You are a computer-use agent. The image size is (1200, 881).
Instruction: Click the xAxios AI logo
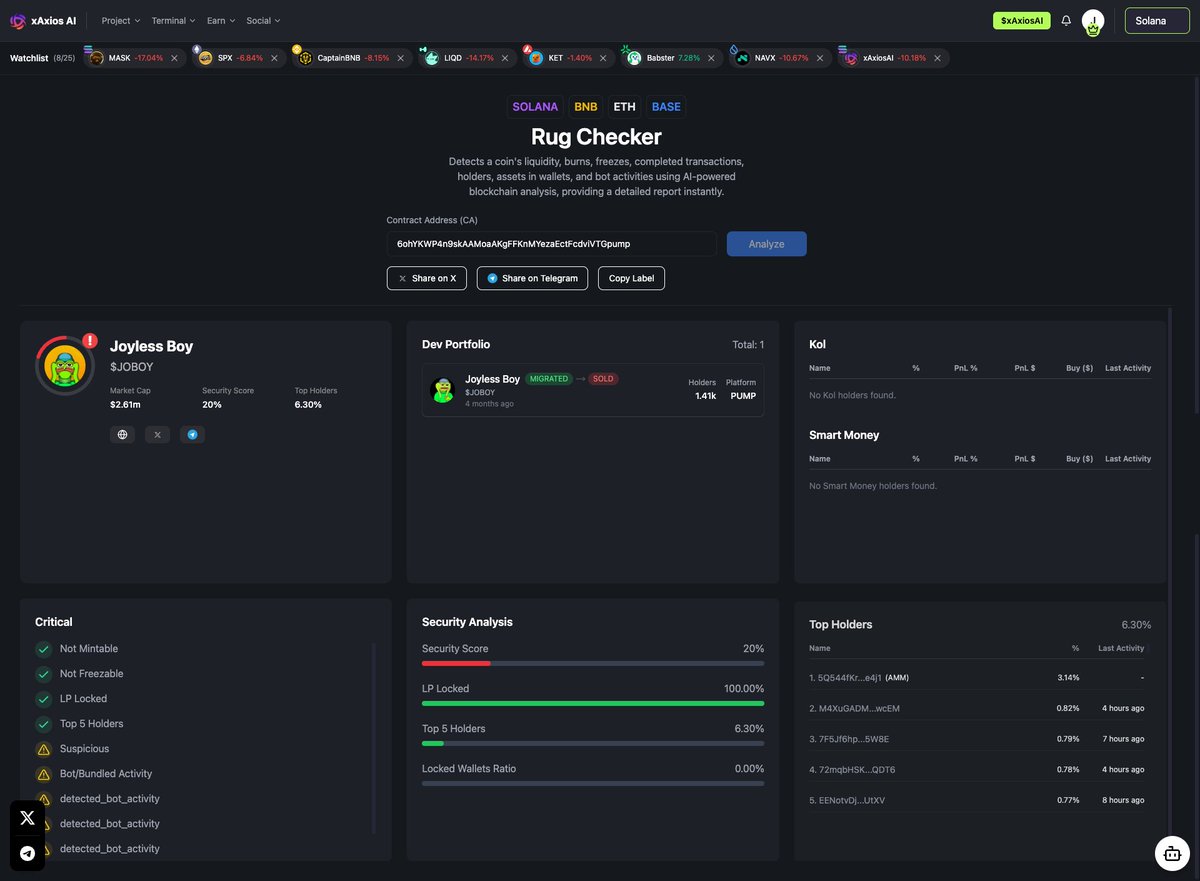click(43, 20)
